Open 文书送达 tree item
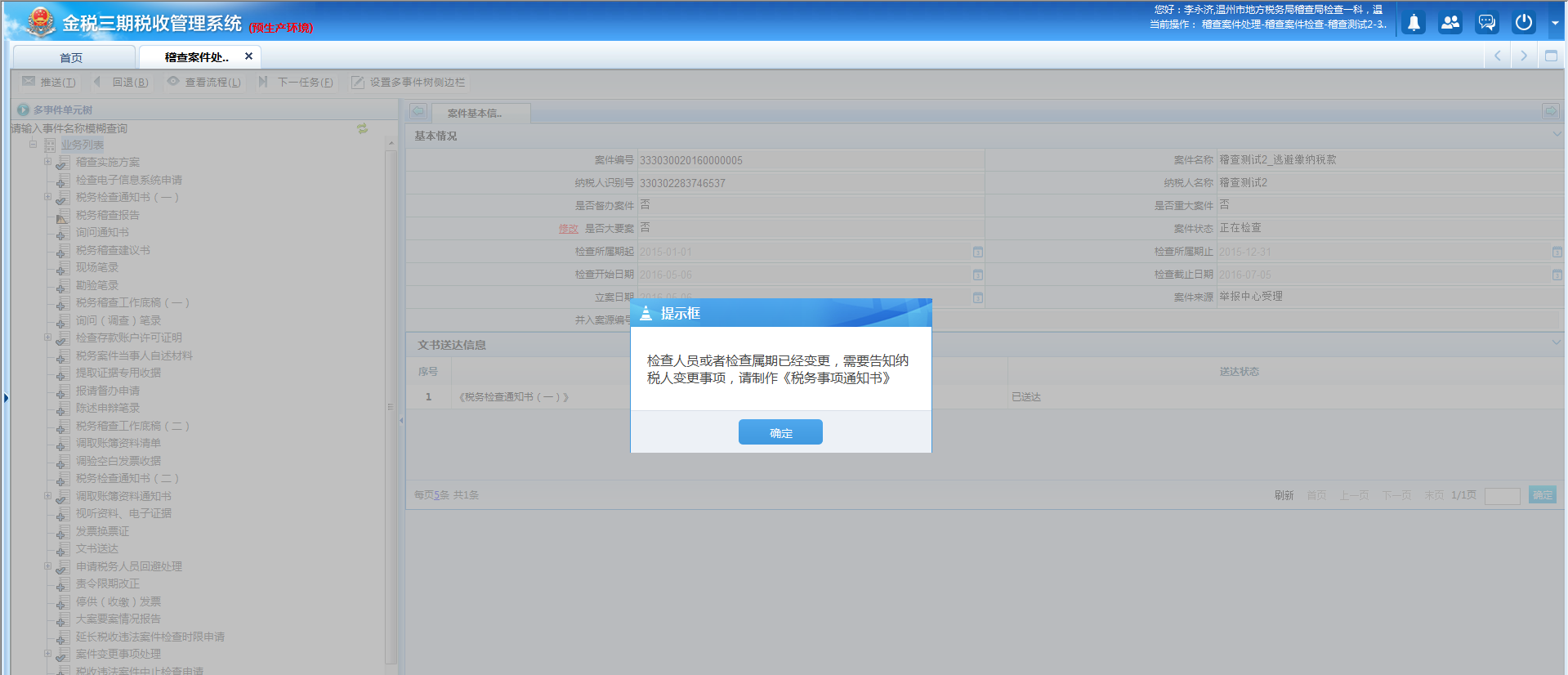Screen dimensions: 1568x675 pos(97,548)
